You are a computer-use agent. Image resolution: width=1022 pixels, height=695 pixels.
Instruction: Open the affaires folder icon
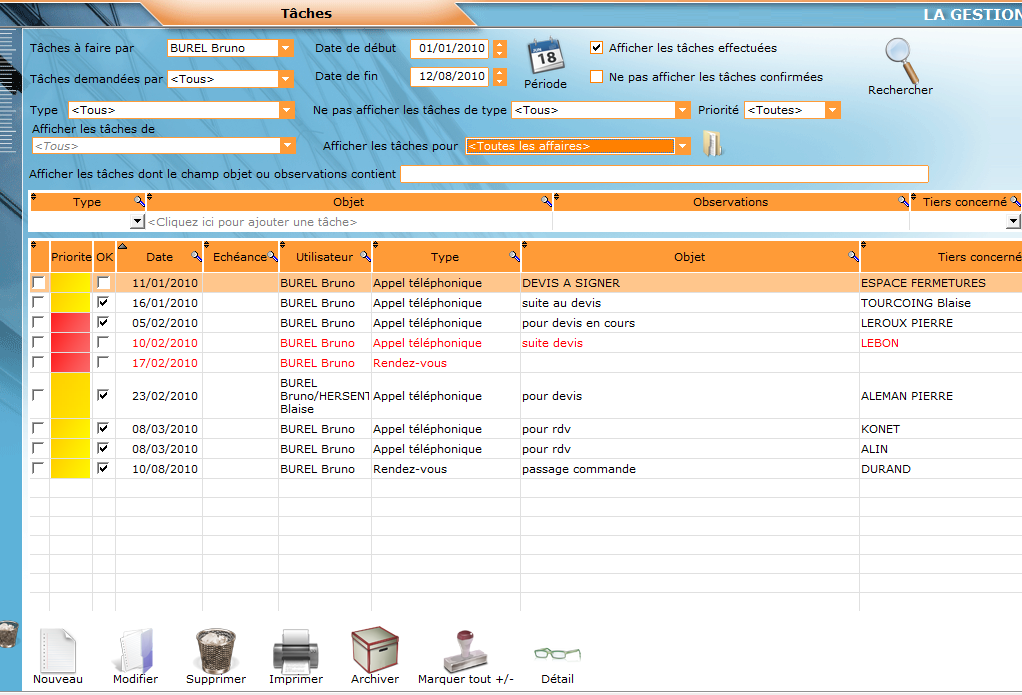[712, 144]
